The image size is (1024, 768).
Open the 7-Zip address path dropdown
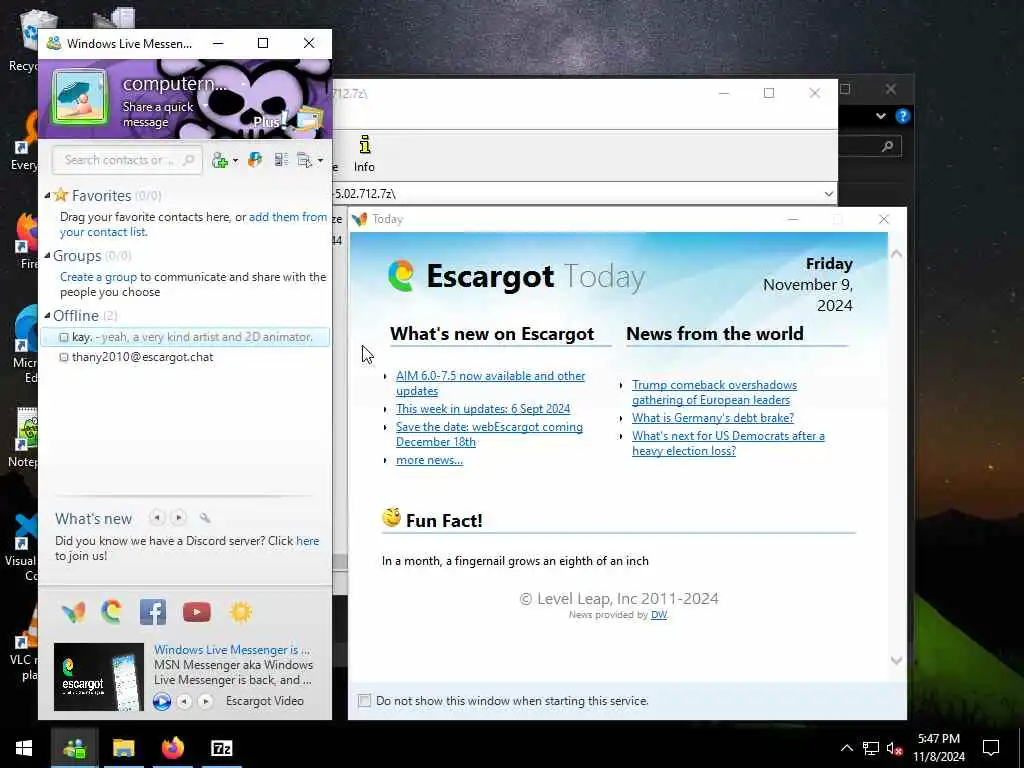828,194
